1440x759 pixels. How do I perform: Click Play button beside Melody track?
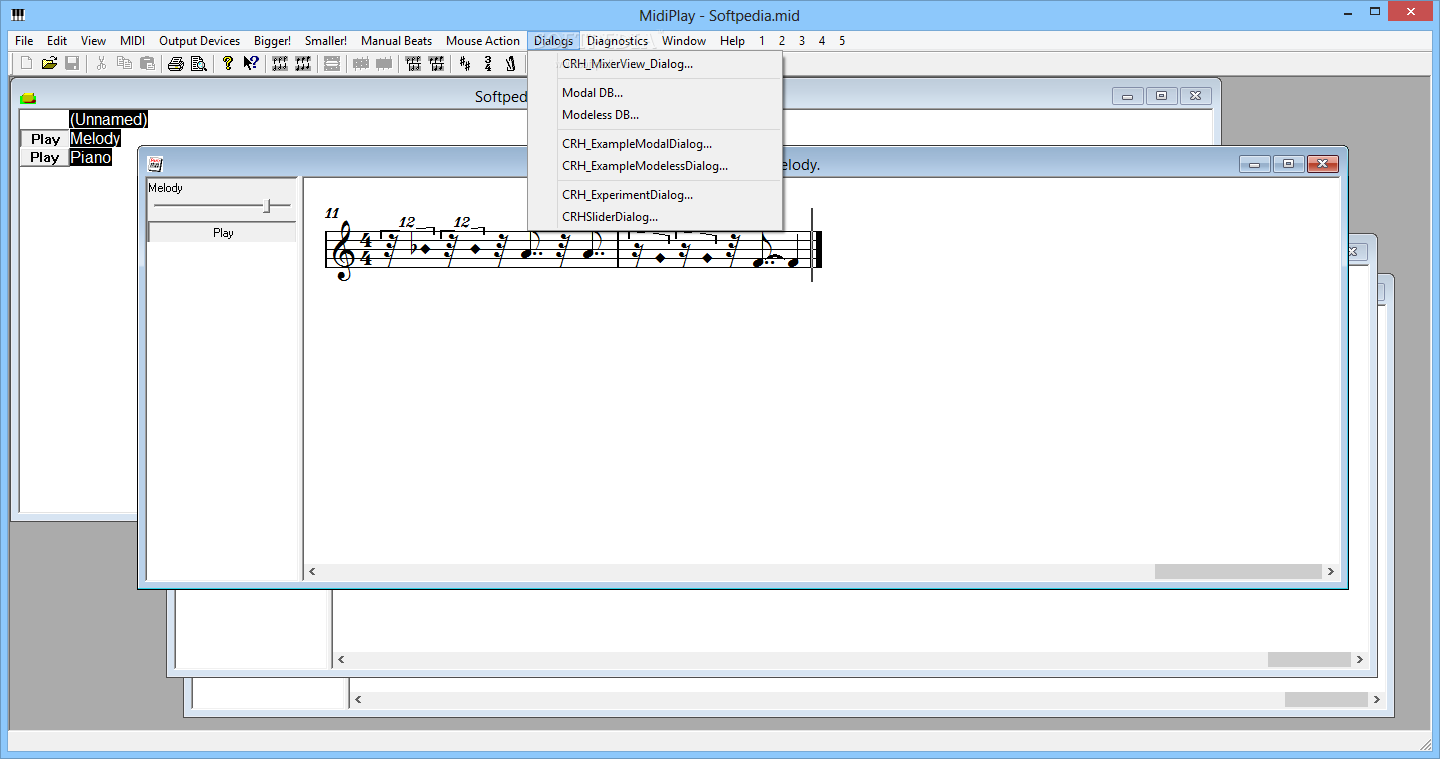tap(45, 139)
